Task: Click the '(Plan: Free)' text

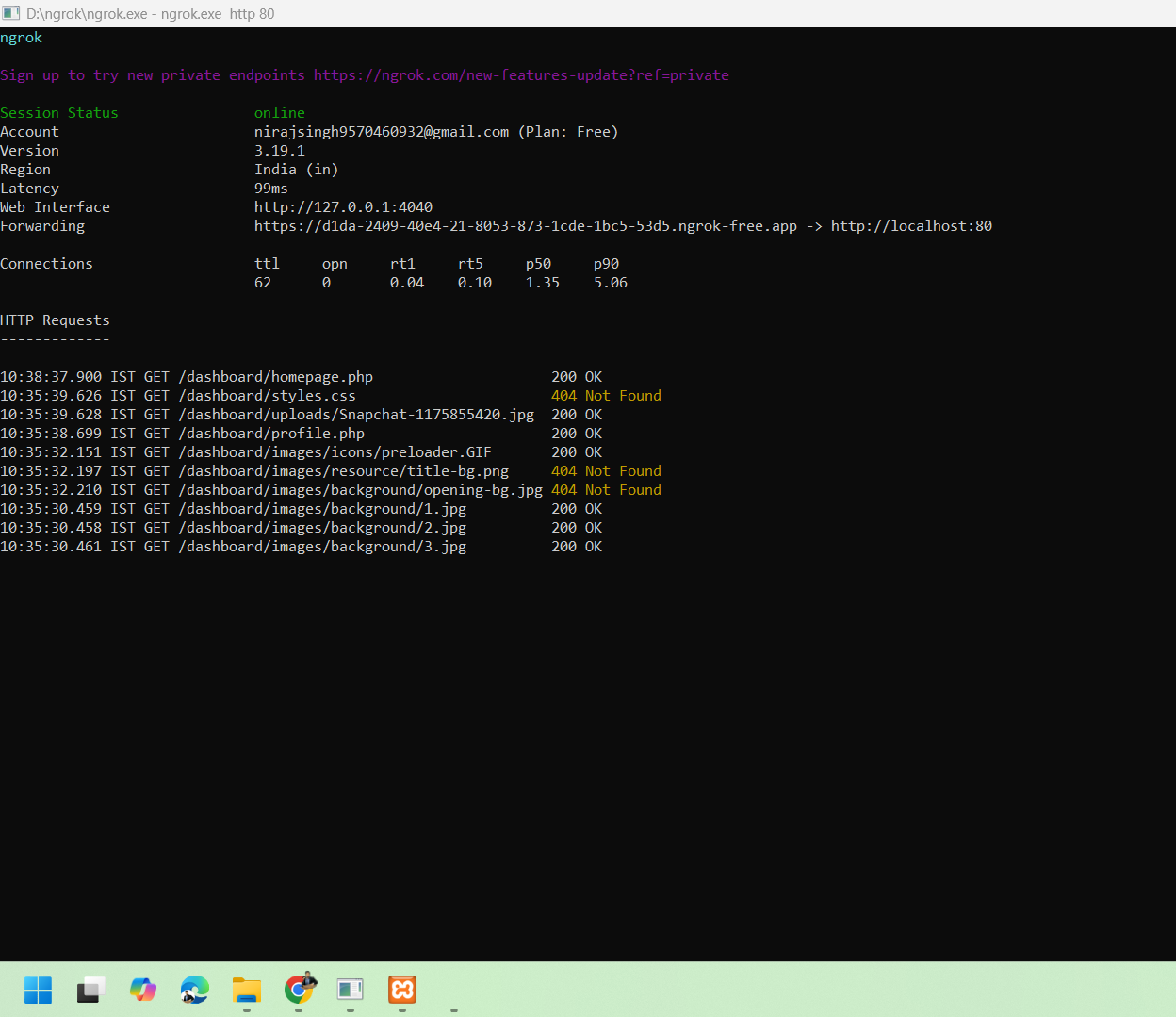Action: (x=568, y=132)
